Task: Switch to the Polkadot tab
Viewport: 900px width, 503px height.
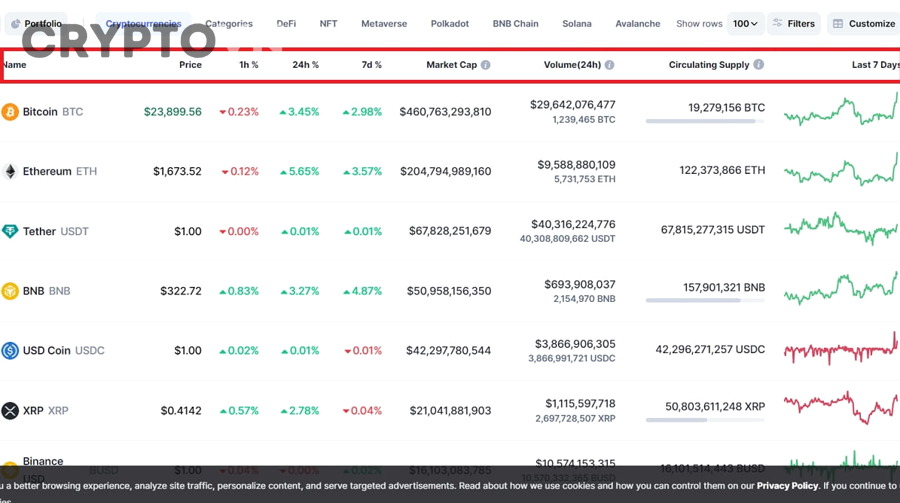Action: [x=449, y=24]
